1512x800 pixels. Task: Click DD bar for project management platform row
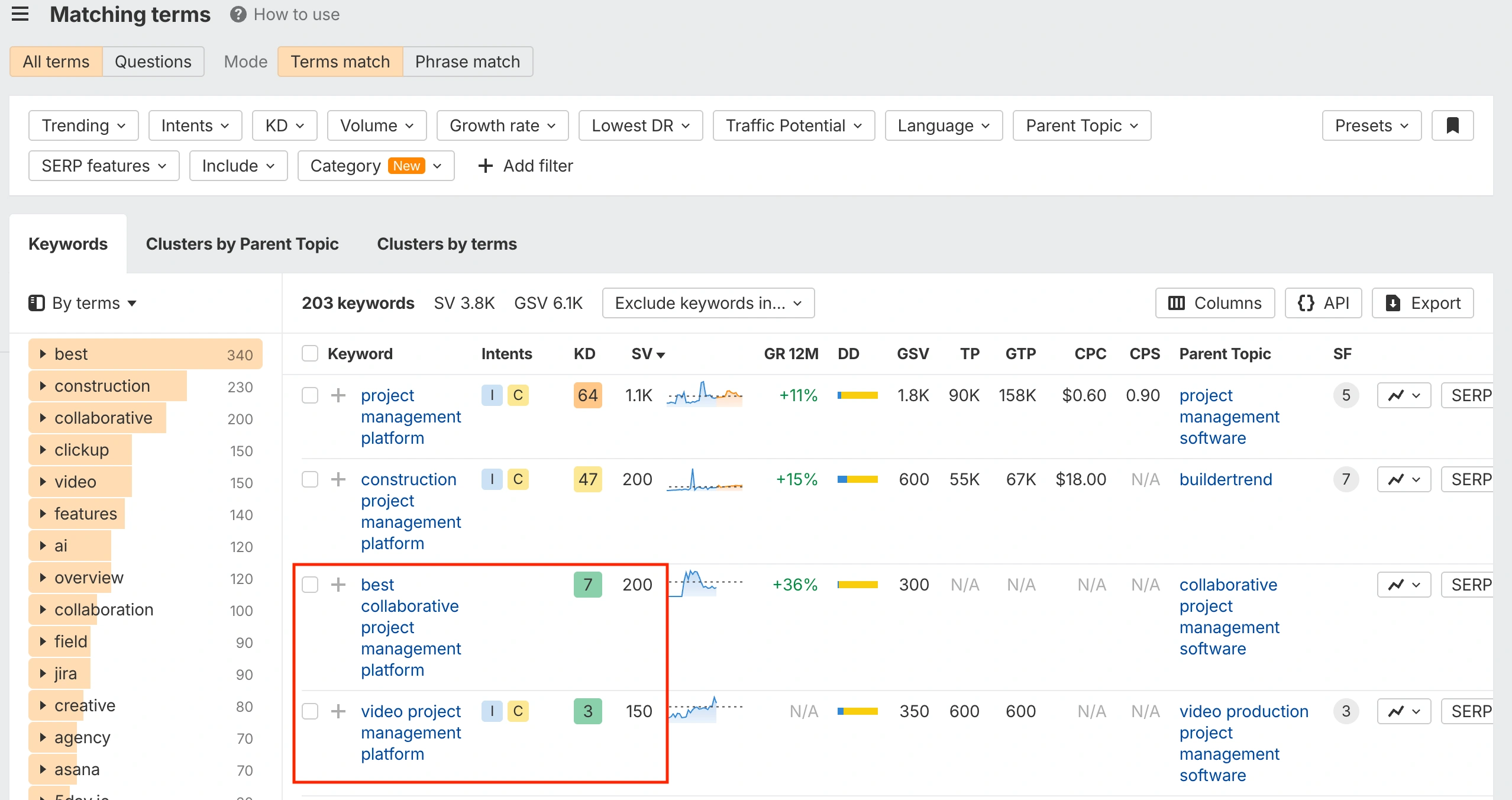[857, 395]
